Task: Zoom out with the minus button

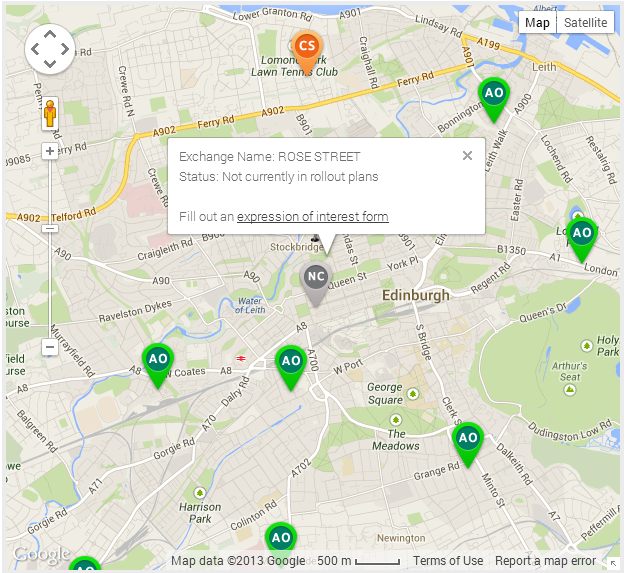Action: click(50, 347)
